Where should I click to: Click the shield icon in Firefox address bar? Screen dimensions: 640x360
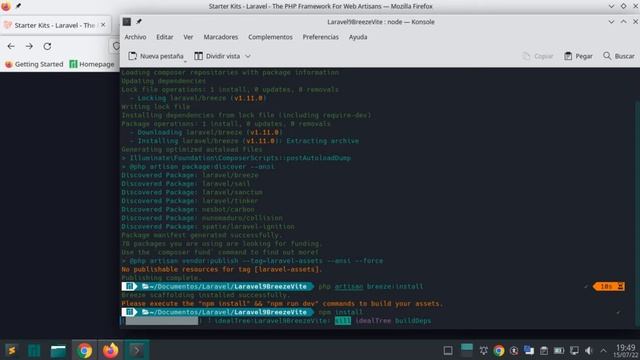click(116, 46)
